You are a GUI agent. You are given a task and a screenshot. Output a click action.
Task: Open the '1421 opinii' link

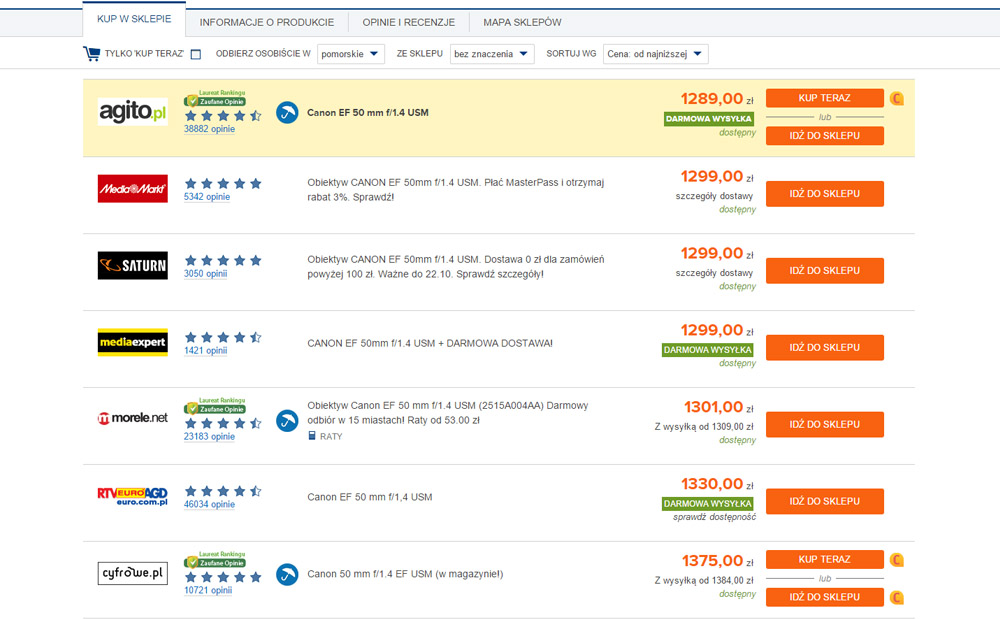coord(205,350)
